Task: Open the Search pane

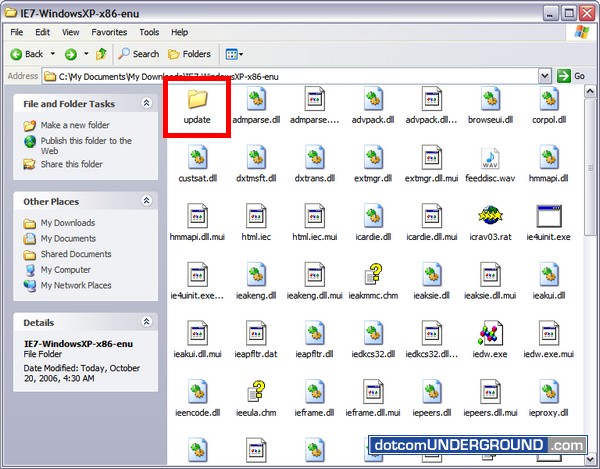Action: click(138, 54)
